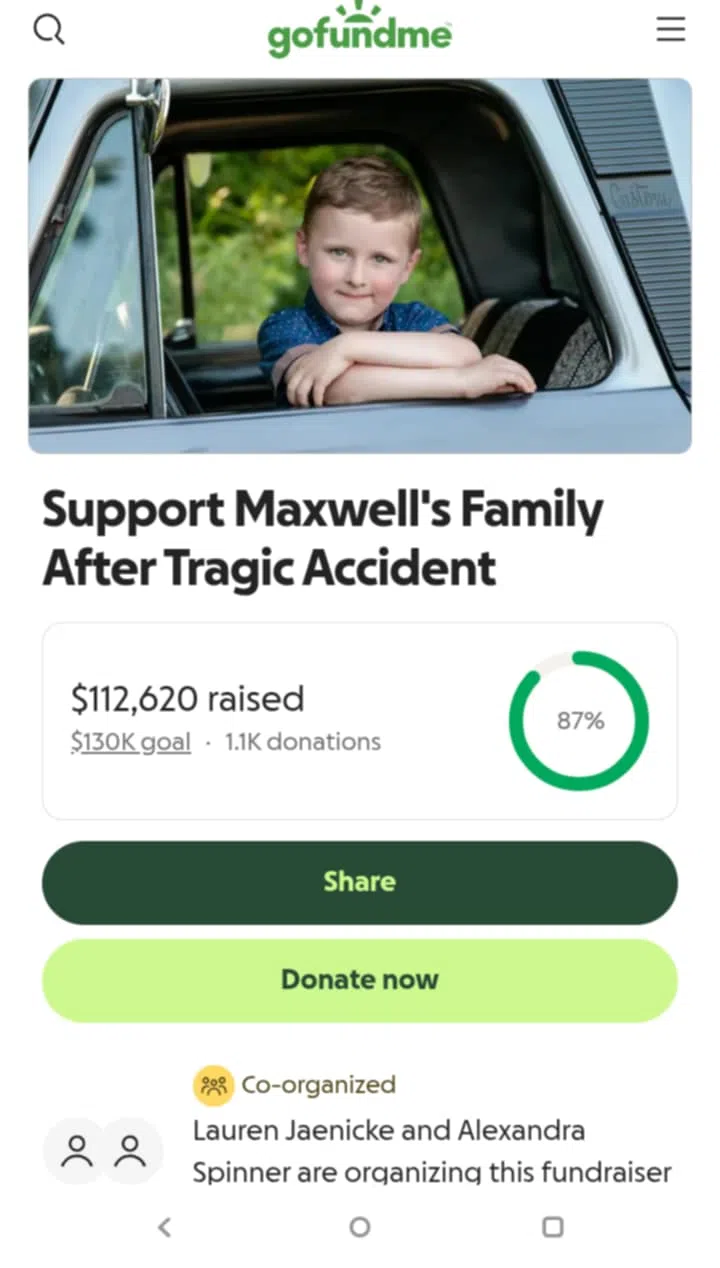Screen dimensions: 720x1268
Task: Tap the second organizer avatar
Action: (130, 1151)
